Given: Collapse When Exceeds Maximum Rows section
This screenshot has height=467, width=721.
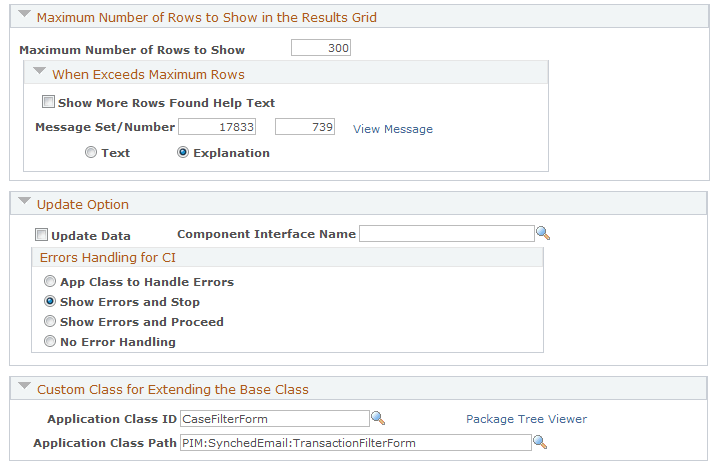Looking at the screenshot, I should tap(40, 71).
